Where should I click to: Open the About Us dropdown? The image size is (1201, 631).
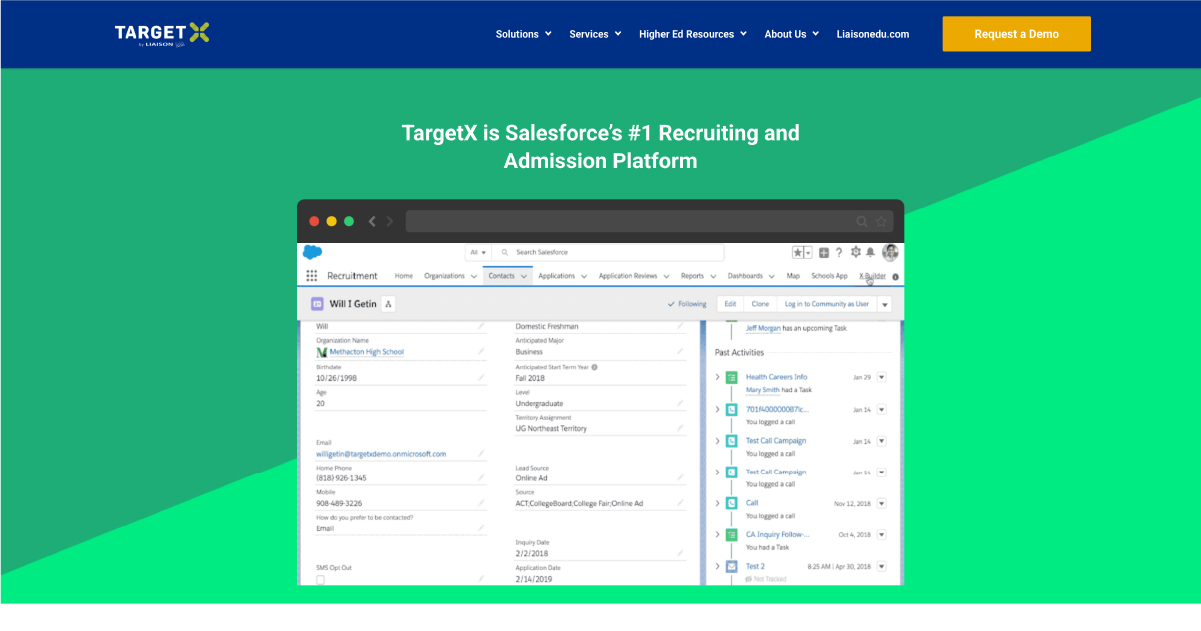tap(792, 34)
